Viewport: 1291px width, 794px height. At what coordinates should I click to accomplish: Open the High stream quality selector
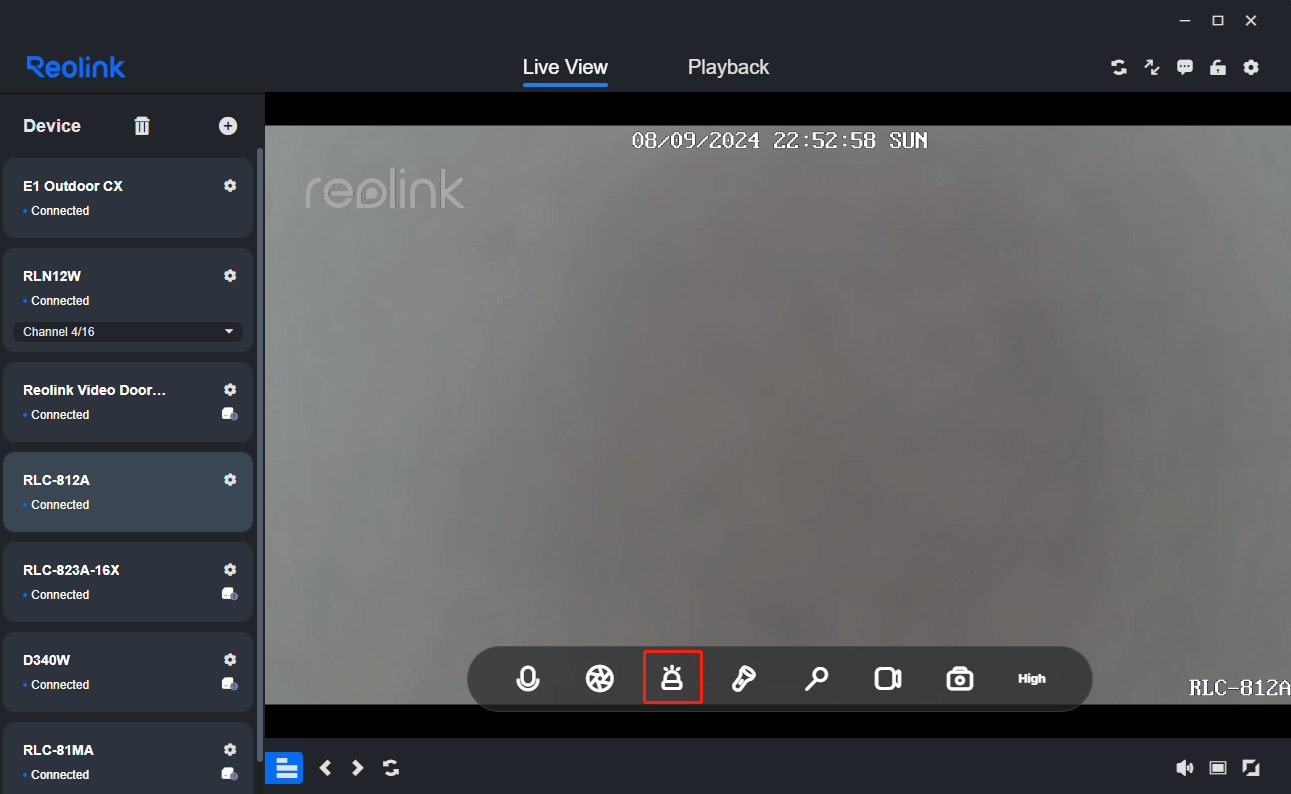pyautogui.click(x=1032, y=679)
